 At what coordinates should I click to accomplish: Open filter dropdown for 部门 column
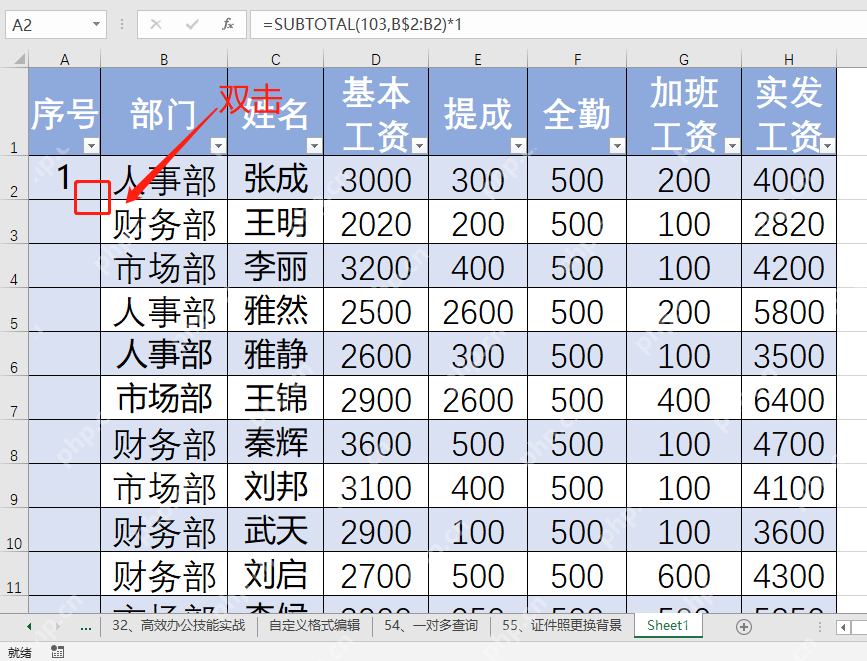(x=218, y=146)
